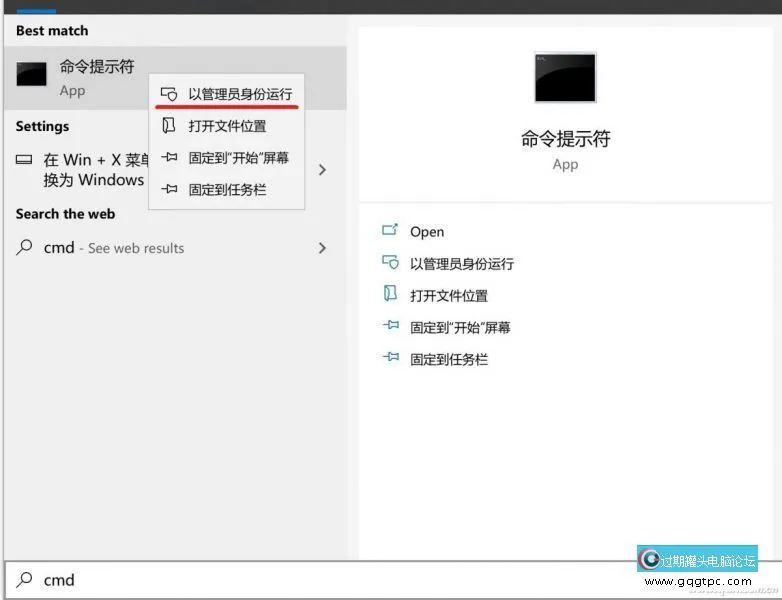This screenshot has height=600, width=782.
Task: Expand the arrow beside the Win + X setting
Action: (x=322, y=170)
